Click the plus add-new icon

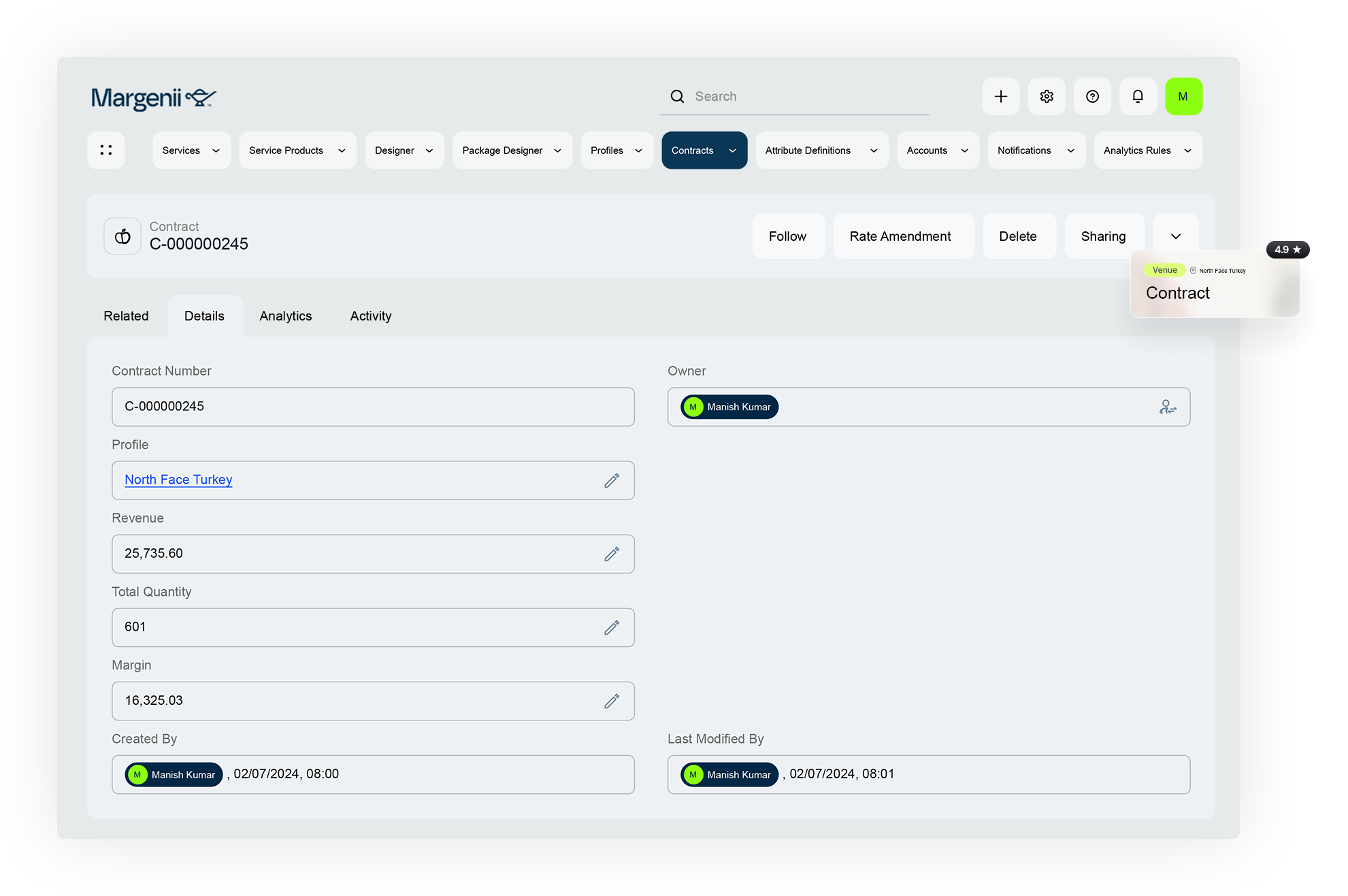pos(1000,97)
